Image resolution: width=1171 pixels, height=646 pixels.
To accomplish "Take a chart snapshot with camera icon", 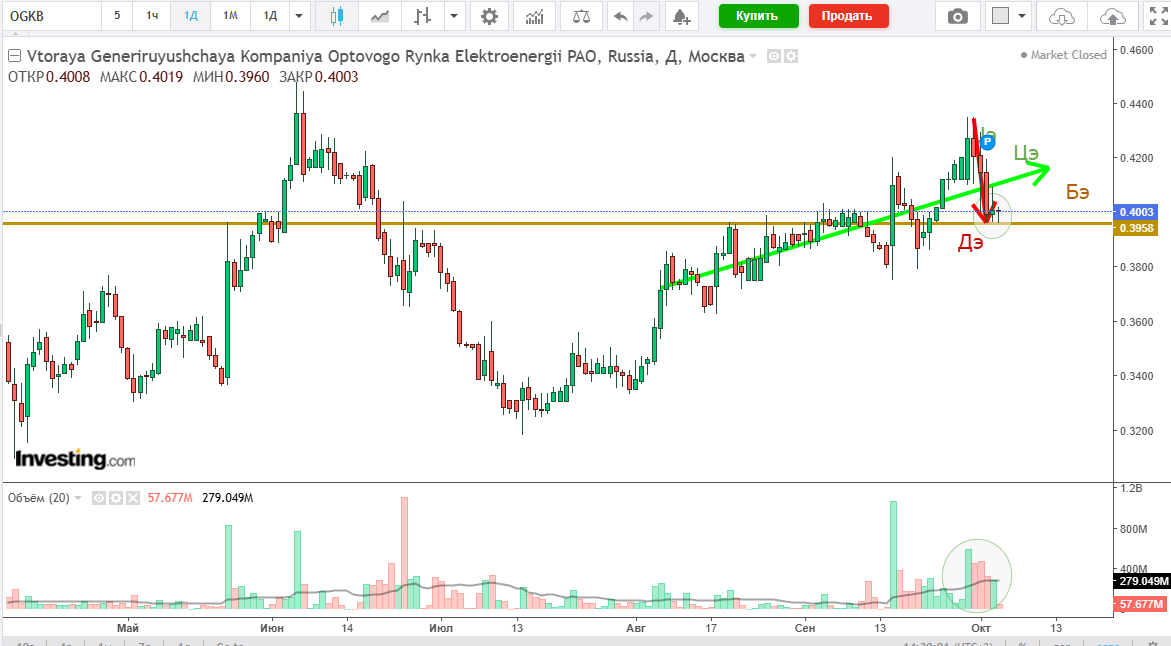I will point(957,16).
